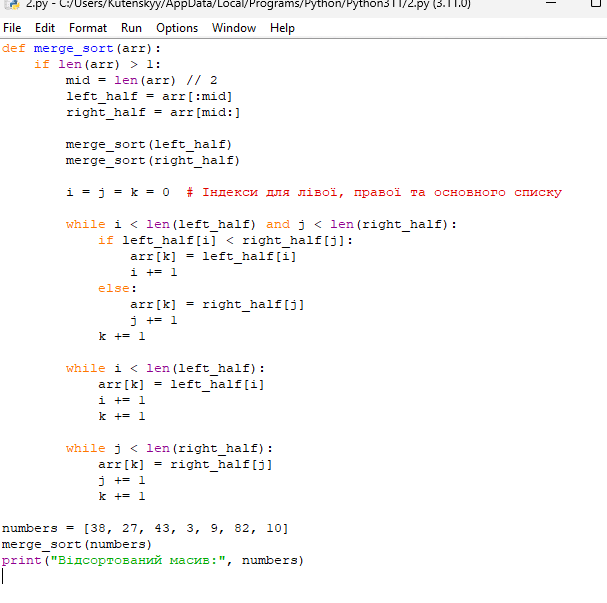Open the Window menu

(x=234, y=28)
